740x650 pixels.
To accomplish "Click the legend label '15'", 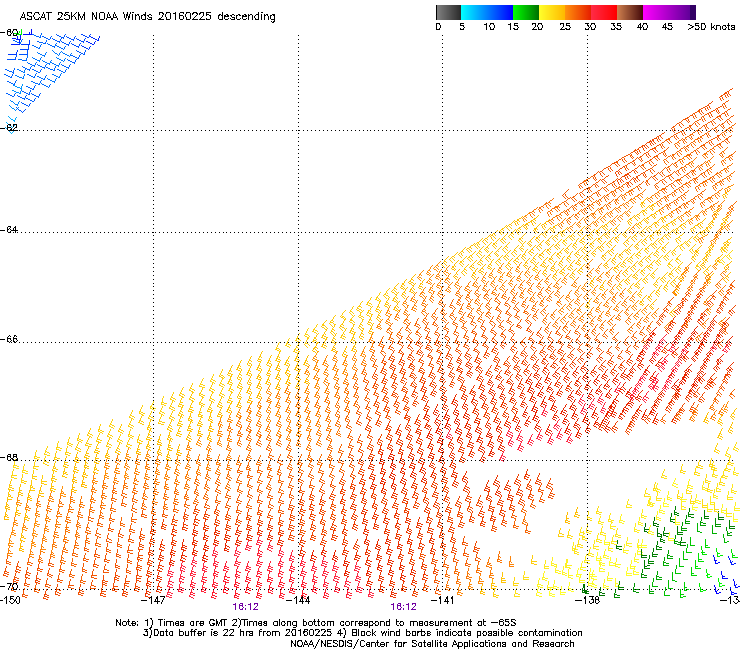I will 513,27.
